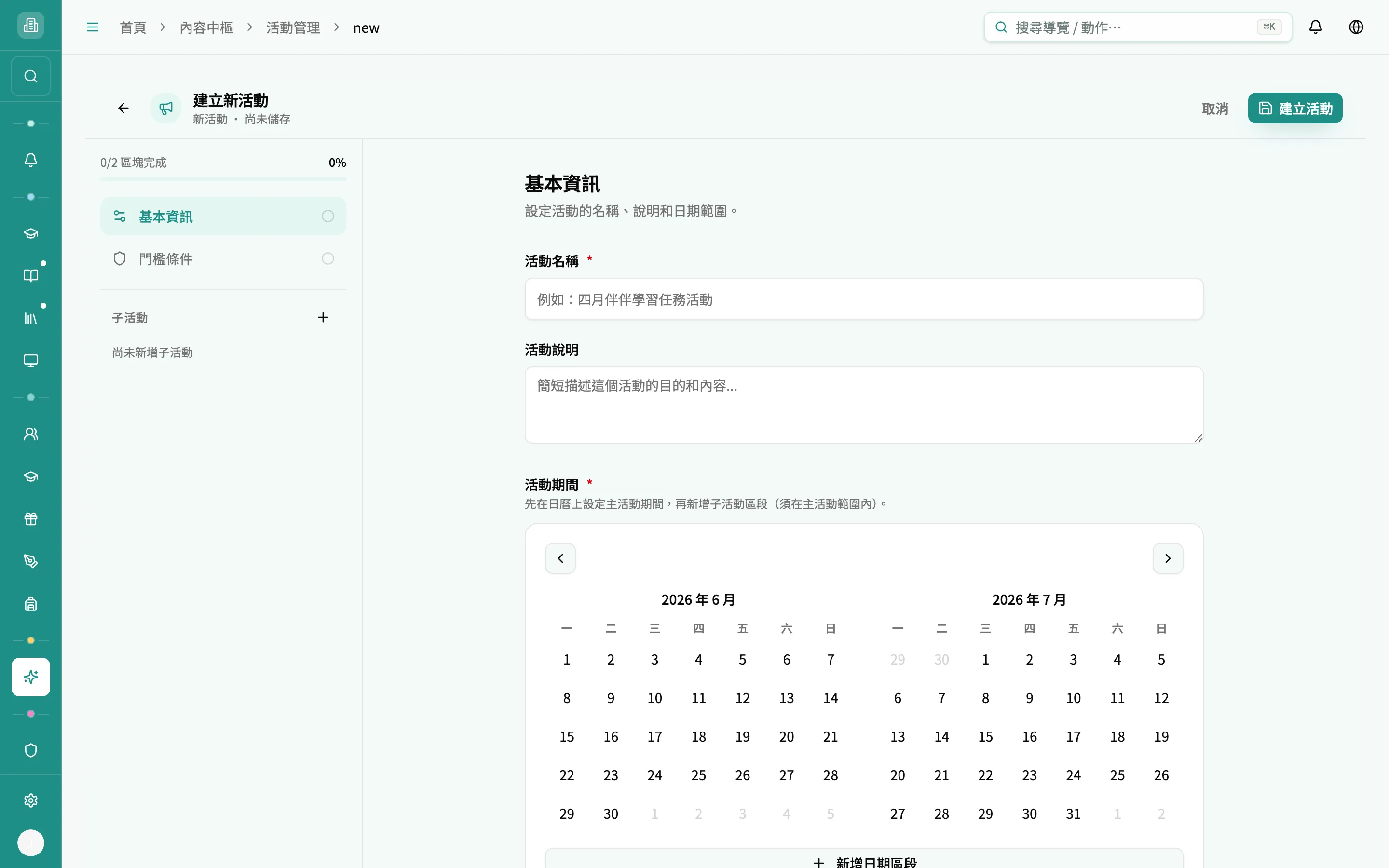
Task: Click the ⌘K shortcut badge
Action: pos(1269,27)
